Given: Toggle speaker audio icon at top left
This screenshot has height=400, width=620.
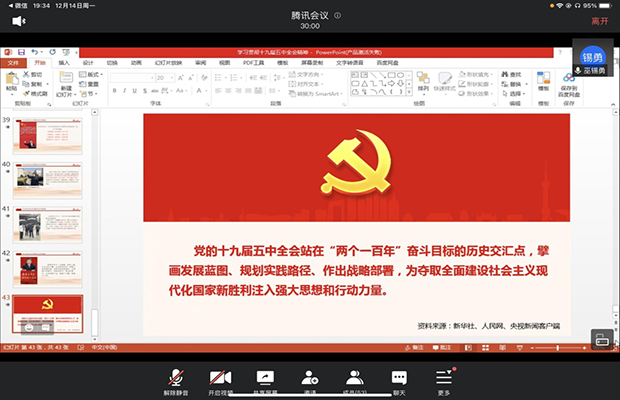Looking at the screenshot, I should pyautogui.click(x=18, y=20).
